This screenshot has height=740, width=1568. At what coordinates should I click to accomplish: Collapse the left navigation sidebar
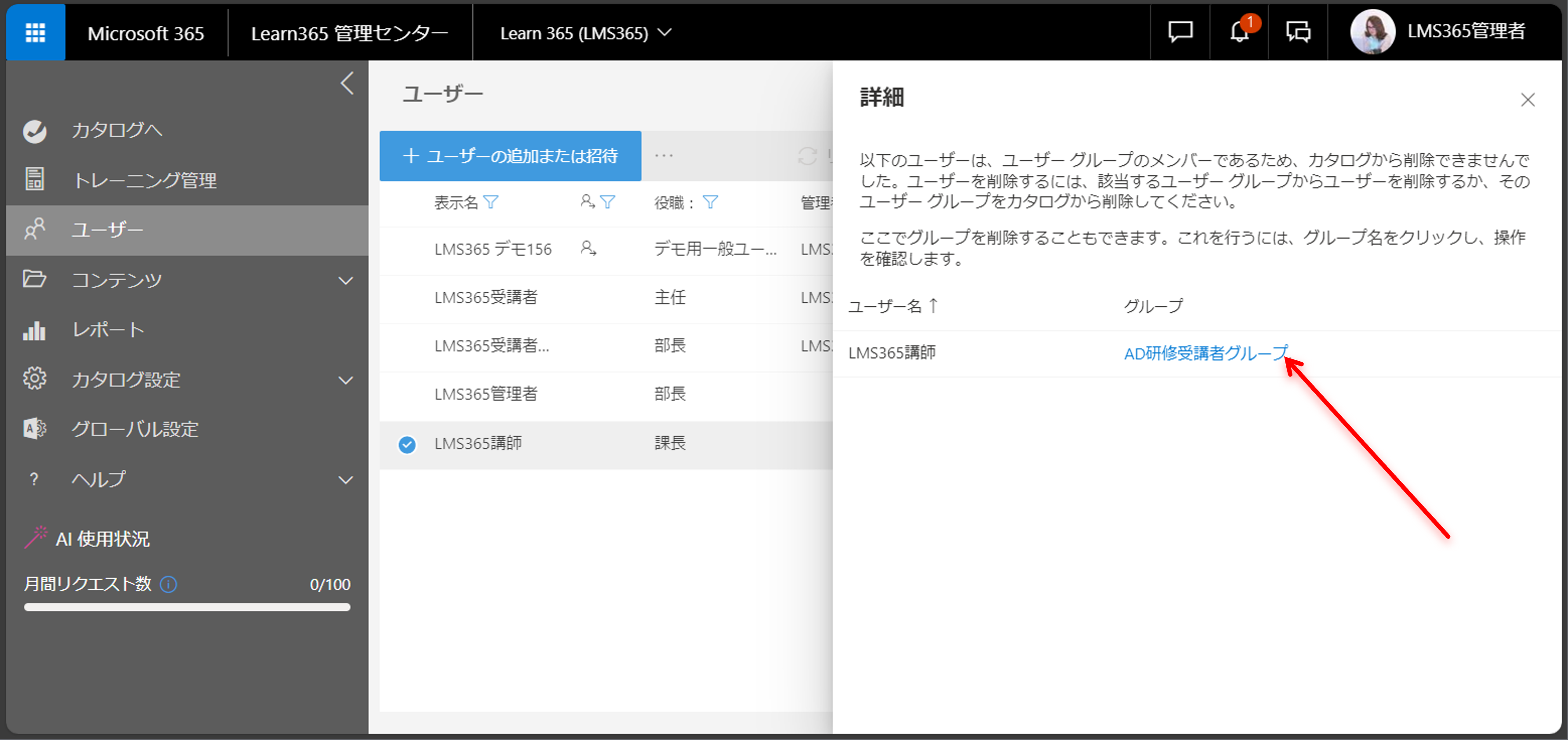point(347,83)
